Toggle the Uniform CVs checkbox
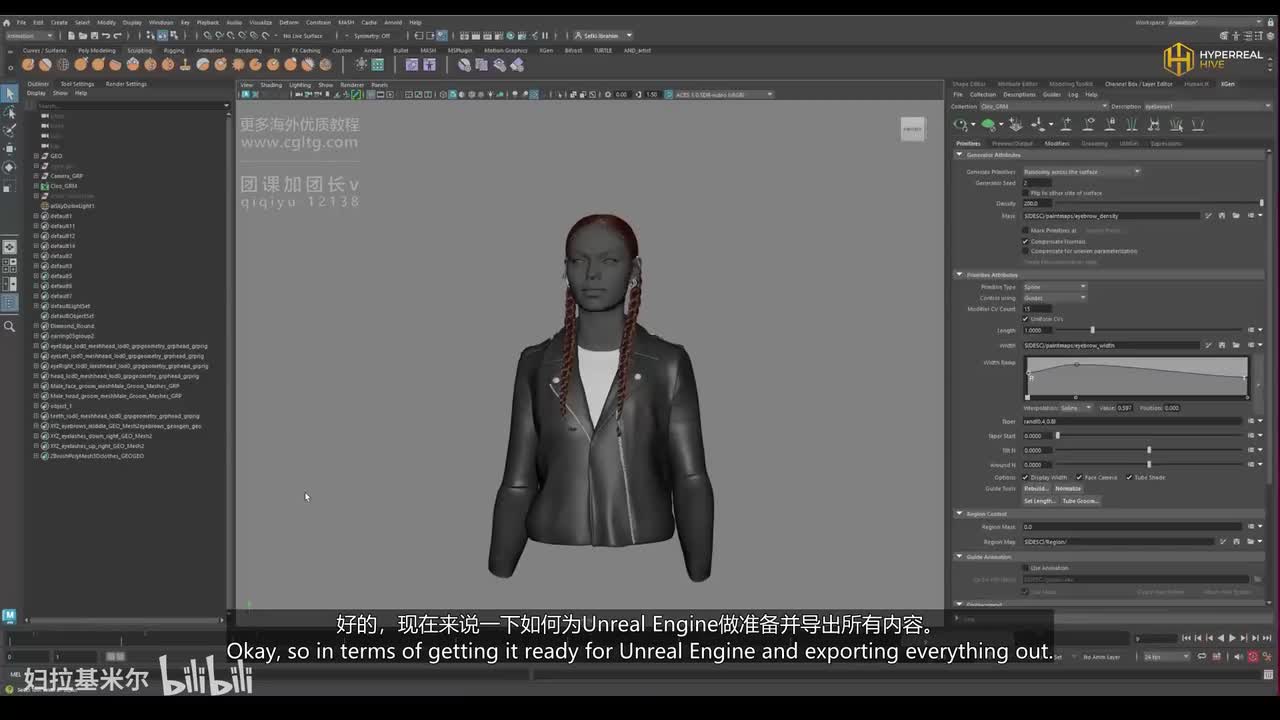Viewport: 1280px width, 720px height. (x=1025, y=319)
